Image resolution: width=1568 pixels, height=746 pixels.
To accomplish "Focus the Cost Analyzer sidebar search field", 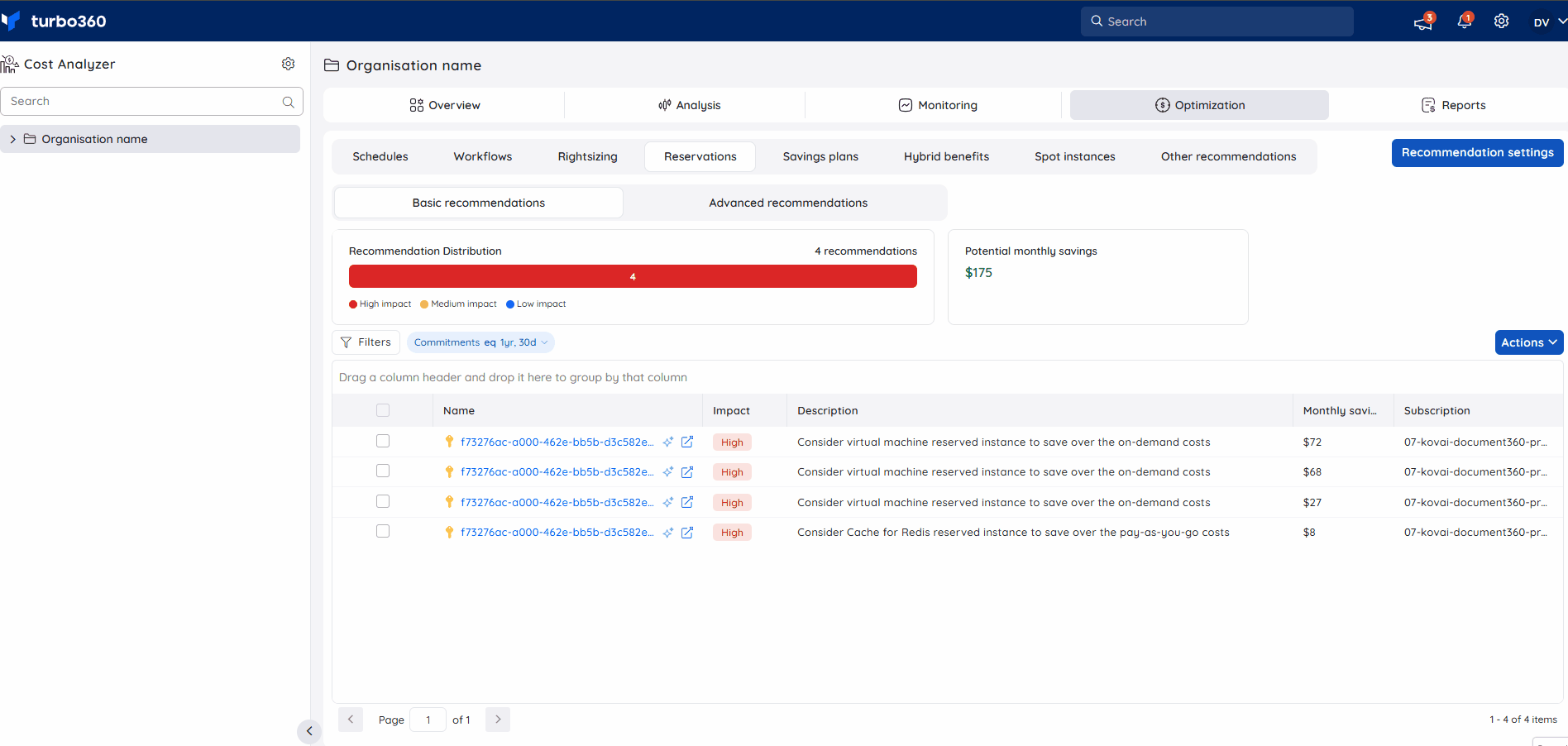I will pyautogui.click(x=151, y=102).
